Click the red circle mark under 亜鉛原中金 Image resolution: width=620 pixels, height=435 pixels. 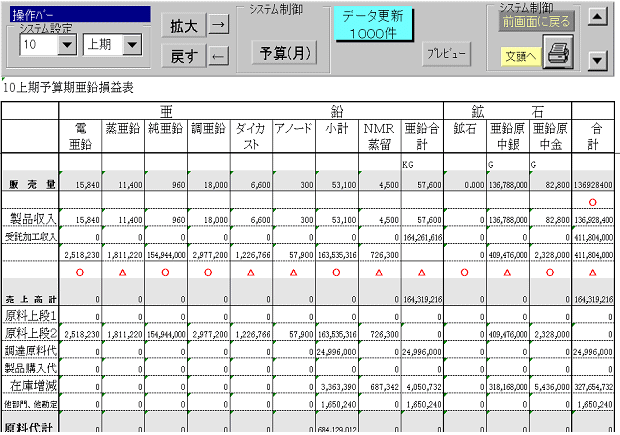(550, 272)
